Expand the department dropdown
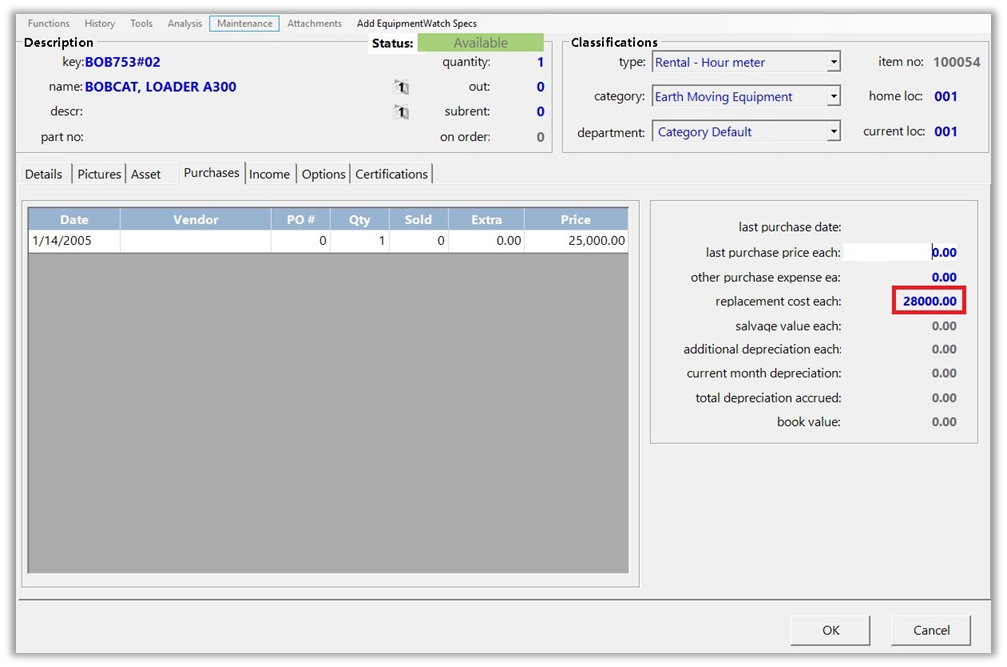Image resolution: width=1007 pixels, height=667 pixels. [x=833, y=132]
